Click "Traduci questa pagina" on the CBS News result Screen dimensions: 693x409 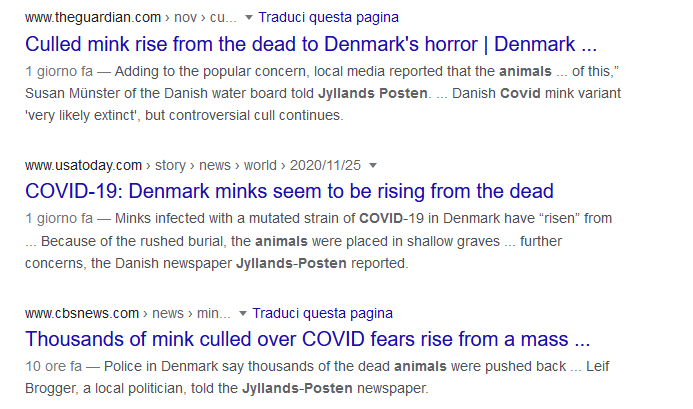click(x=325, y=312)
